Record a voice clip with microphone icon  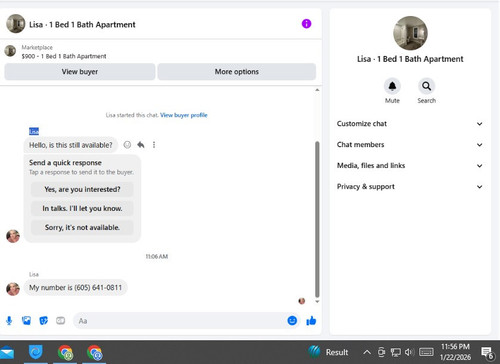(x=9, y=321)
